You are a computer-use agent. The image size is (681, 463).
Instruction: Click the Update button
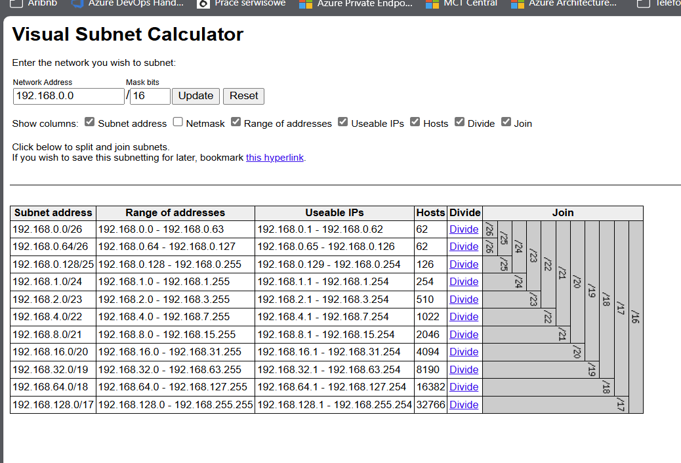click(x=195, y=96)
